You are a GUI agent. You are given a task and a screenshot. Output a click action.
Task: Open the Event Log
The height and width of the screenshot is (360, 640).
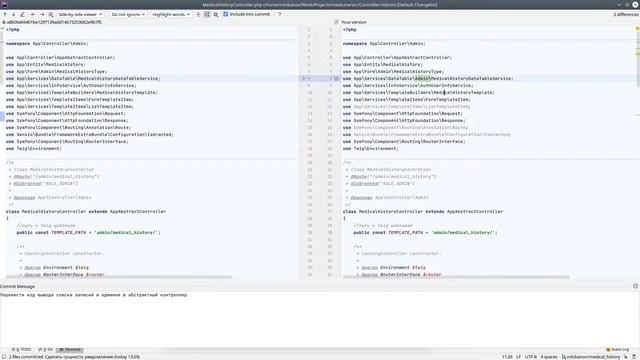pyautogui.click(x=618, y=349)
